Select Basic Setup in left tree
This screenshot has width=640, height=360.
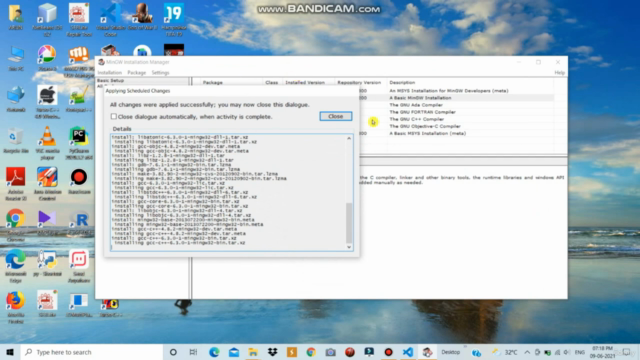coord(110,80)
